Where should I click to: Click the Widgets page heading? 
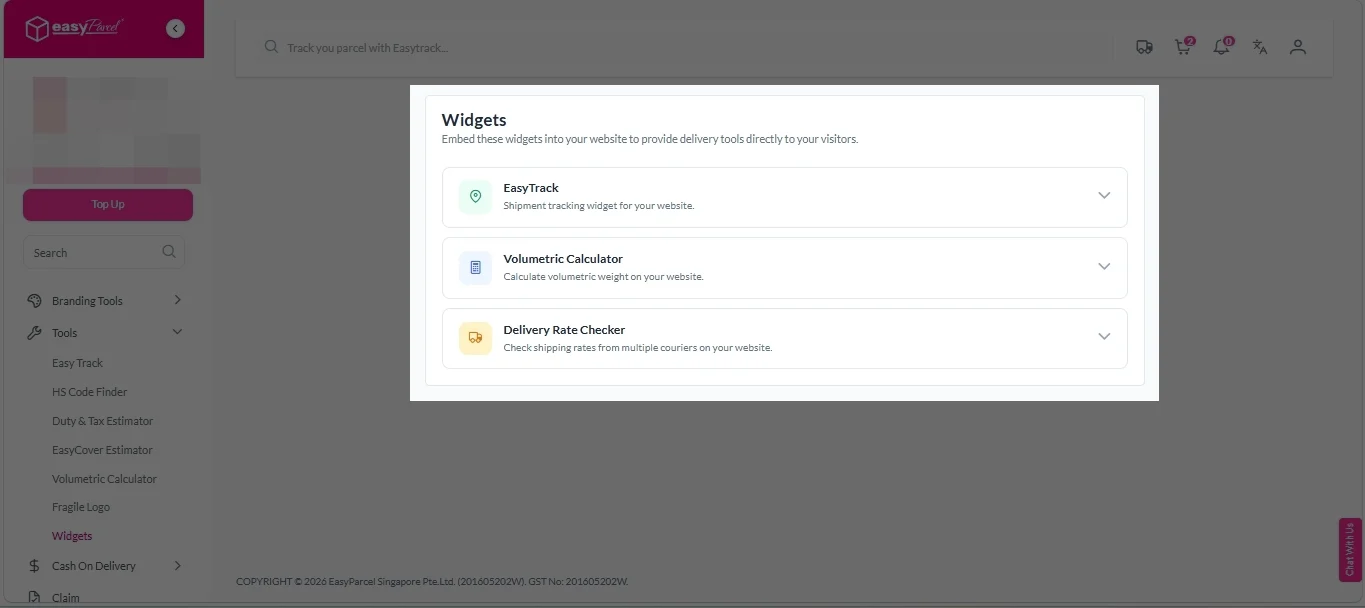[474, 120]
